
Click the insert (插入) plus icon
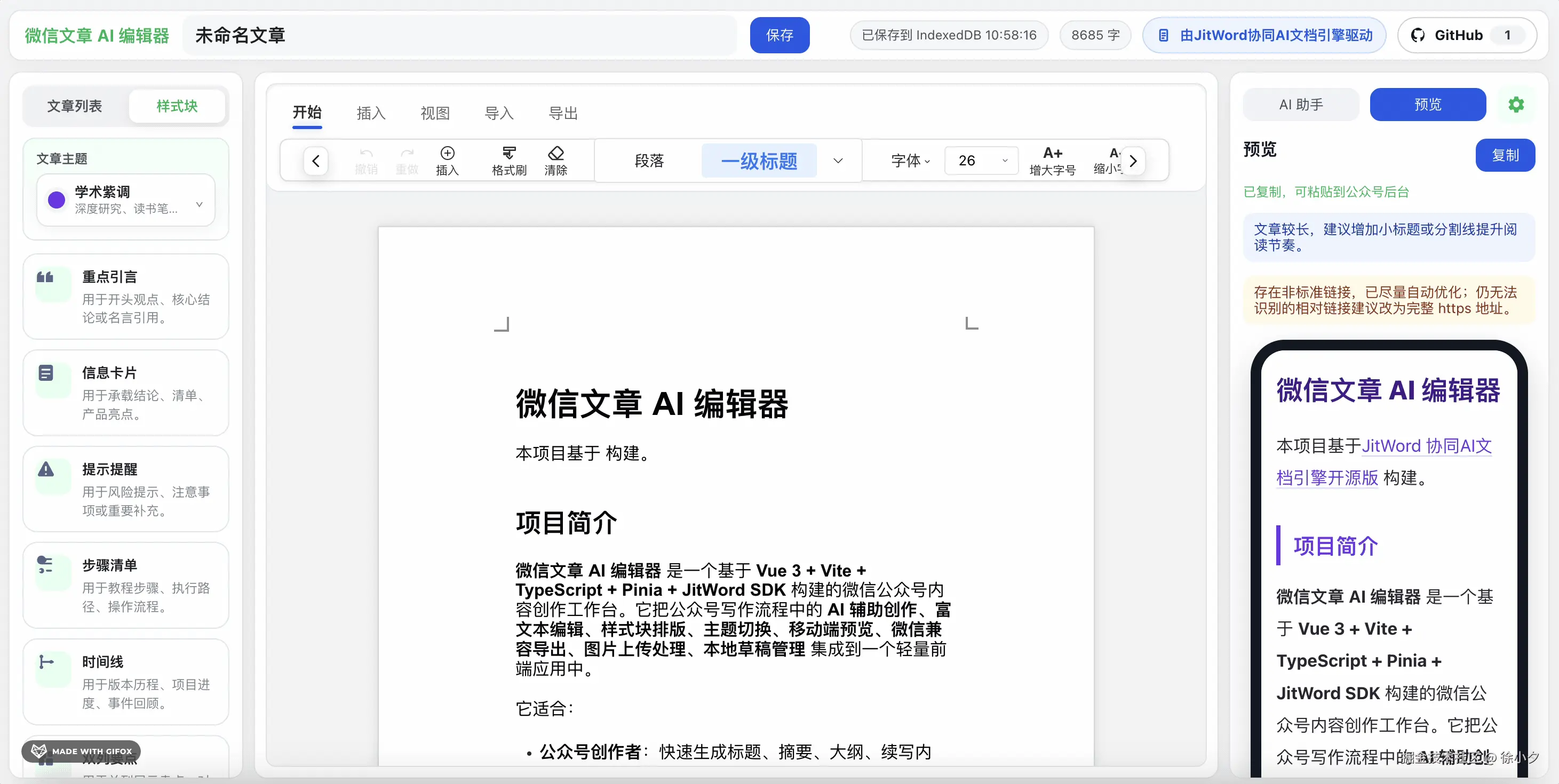(447, 153)
